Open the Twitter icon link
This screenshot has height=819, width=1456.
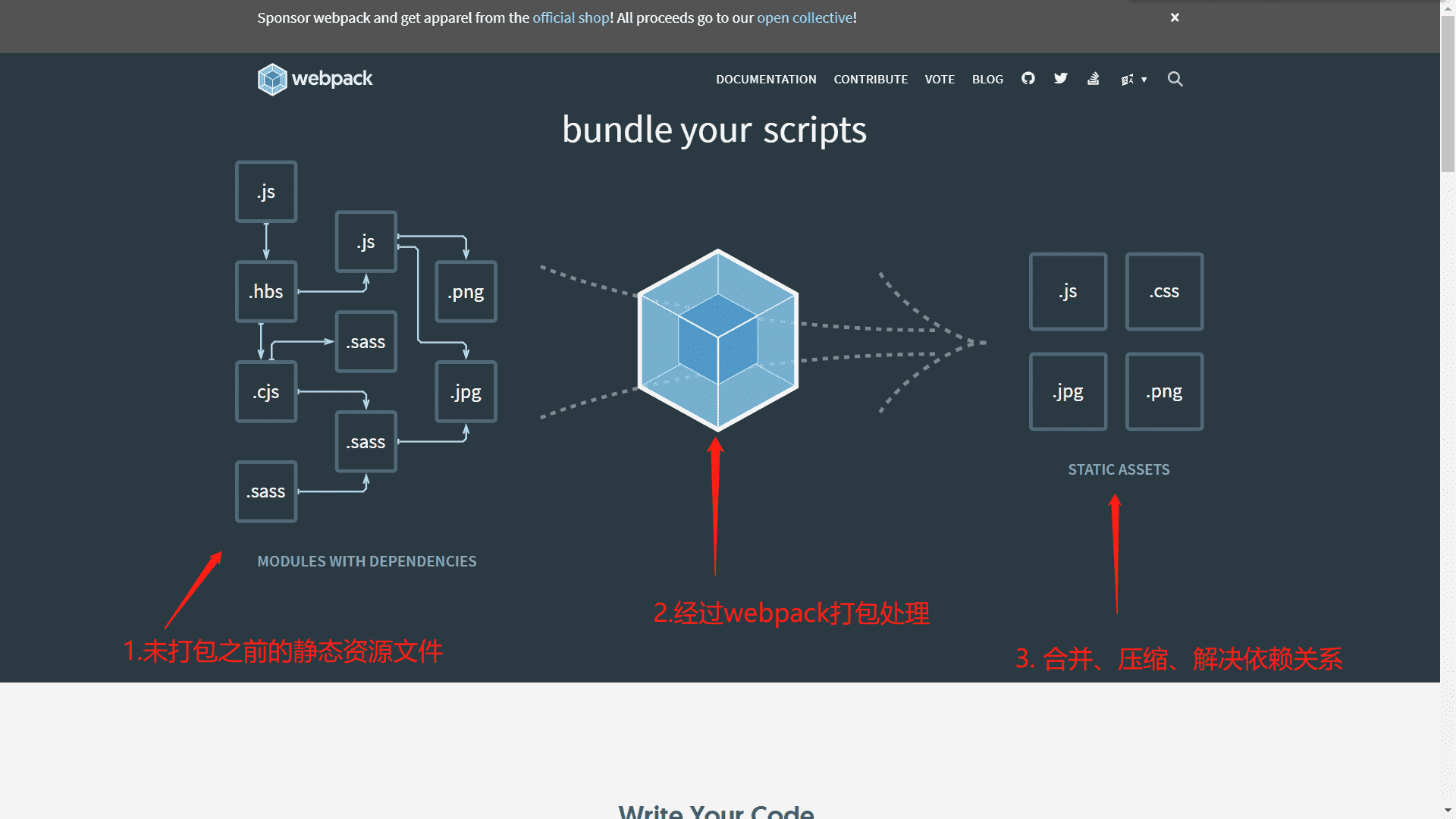[x=1061, y=78]
